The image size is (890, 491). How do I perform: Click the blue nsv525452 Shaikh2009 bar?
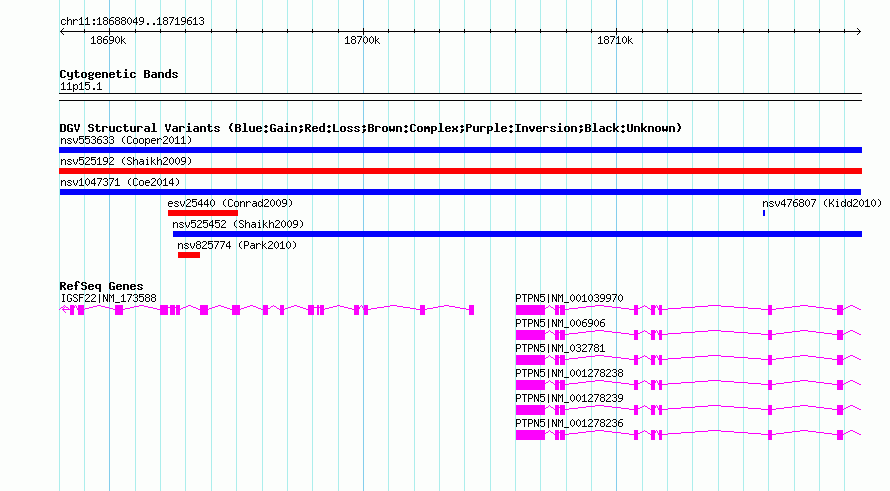tap(517, 234)
